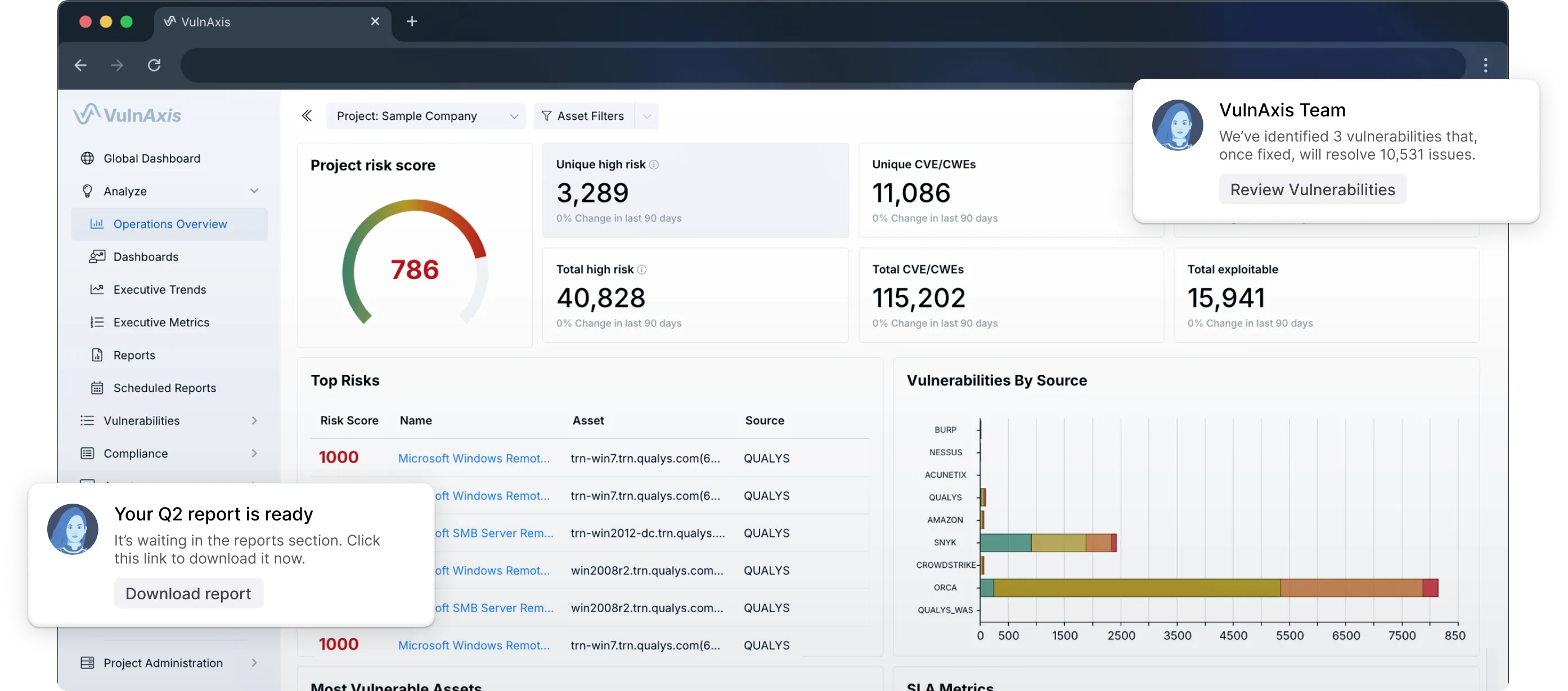
Task: Click the Global Dashboard globe icon
Action: click(87, 158)
